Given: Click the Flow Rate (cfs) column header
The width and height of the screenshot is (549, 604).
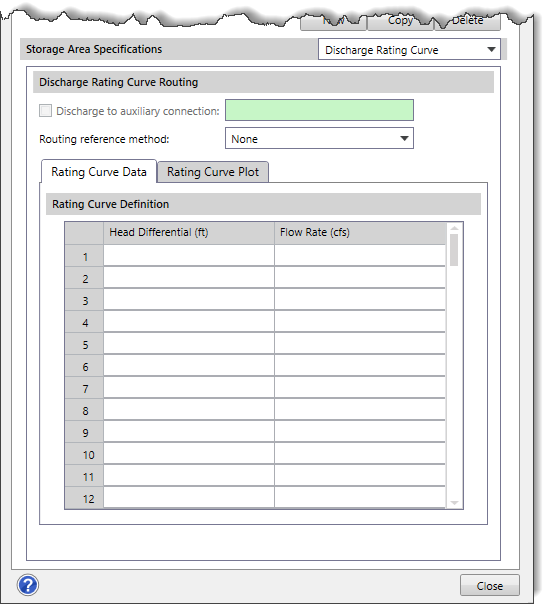Looking at the screenshot, I should [x=360, y=233].
